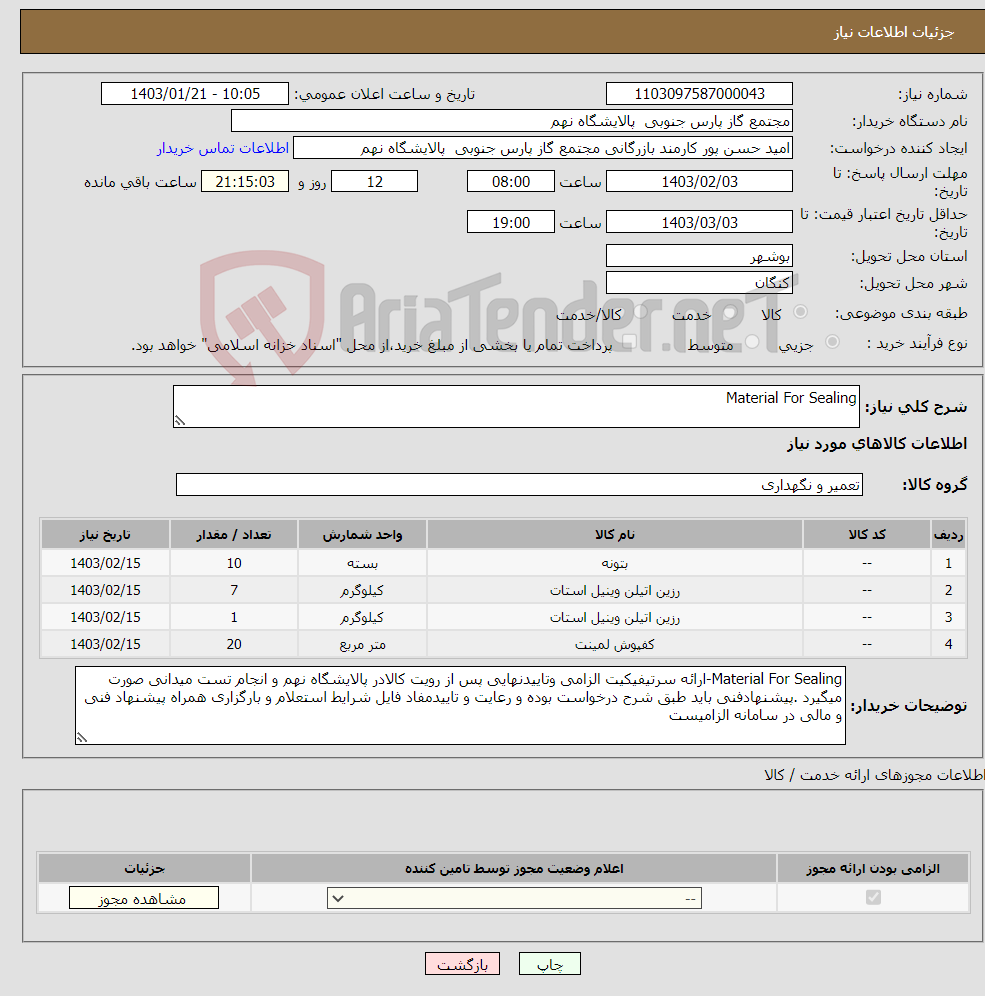The width and height of the screenshot is (985, 996).
Task: Click the unit متر مربع in row 4
Action: (x=362, y=644)
